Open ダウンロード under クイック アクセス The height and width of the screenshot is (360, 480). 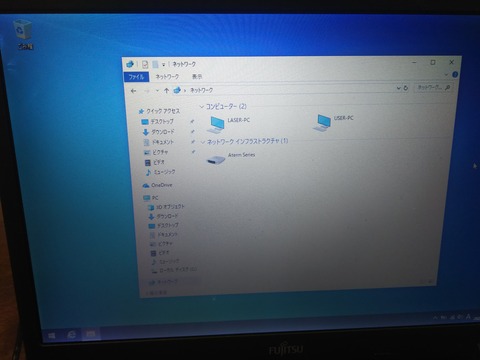tap(159, 132)
